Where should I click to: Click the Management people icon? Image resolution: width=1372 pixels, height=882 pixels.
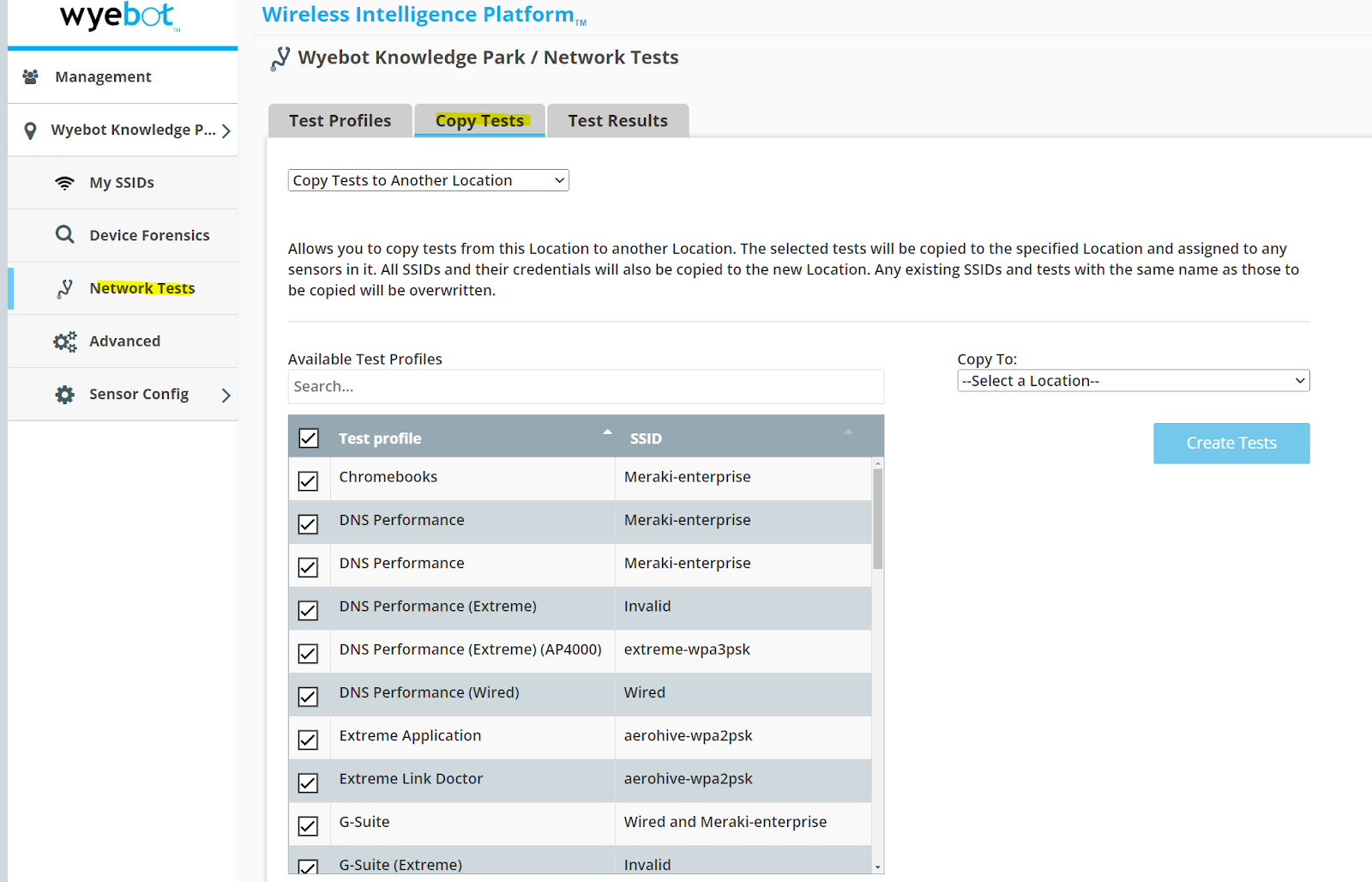(x=31, y=77)
